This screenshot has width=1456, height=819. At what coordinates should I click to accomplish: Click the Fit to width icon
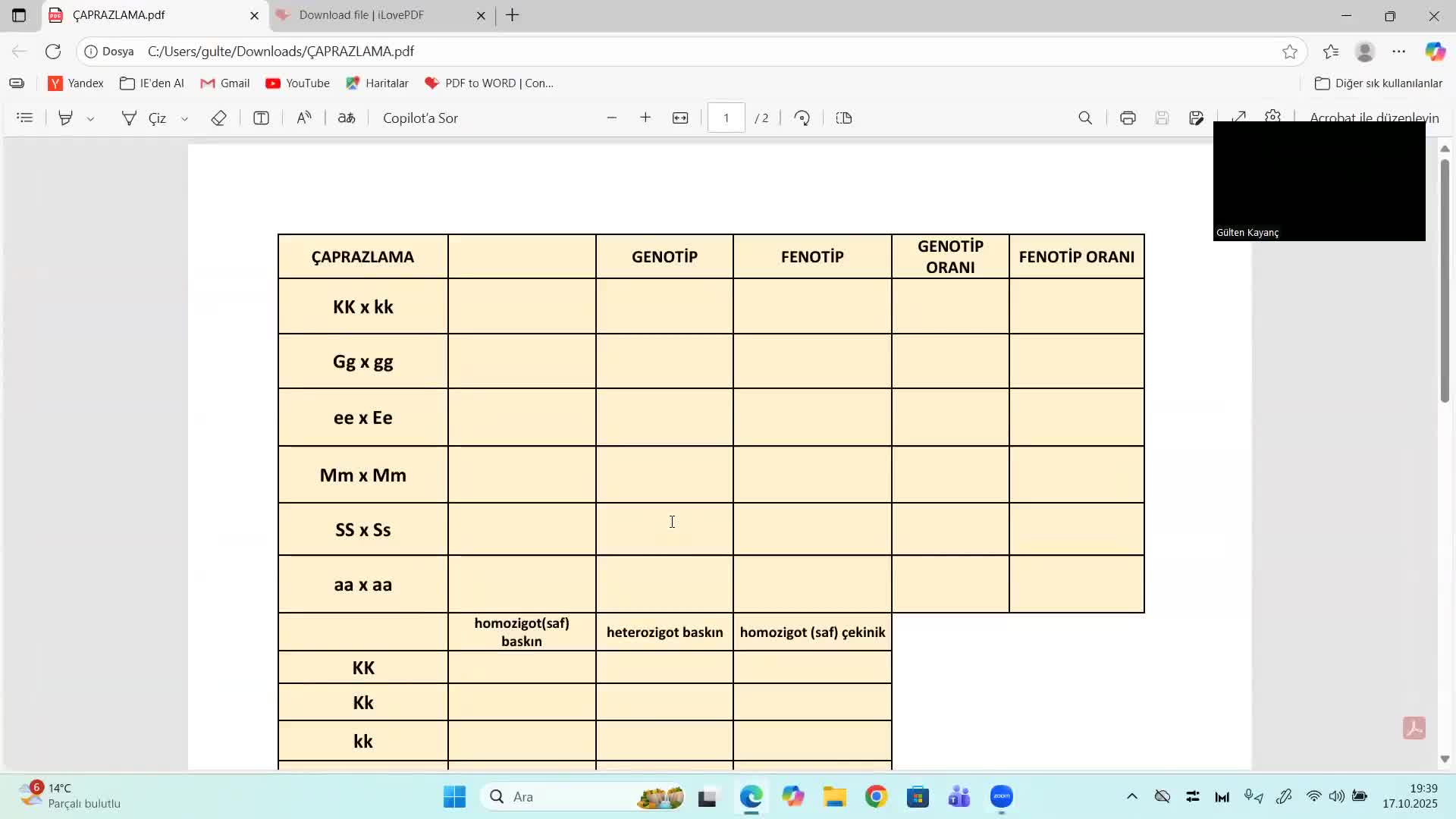click(x=680, y=118)
